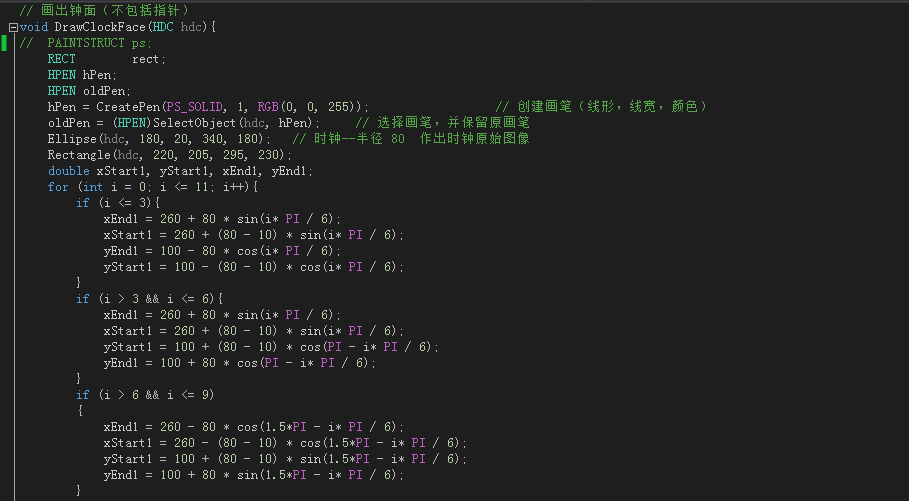Click the comment mentioning clock radius 80

[x=411, y=139]
